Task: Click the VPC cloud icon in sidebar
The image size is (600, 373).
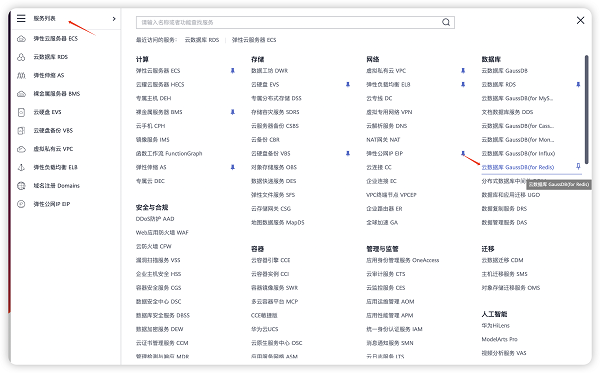Action: pos(21,149)
